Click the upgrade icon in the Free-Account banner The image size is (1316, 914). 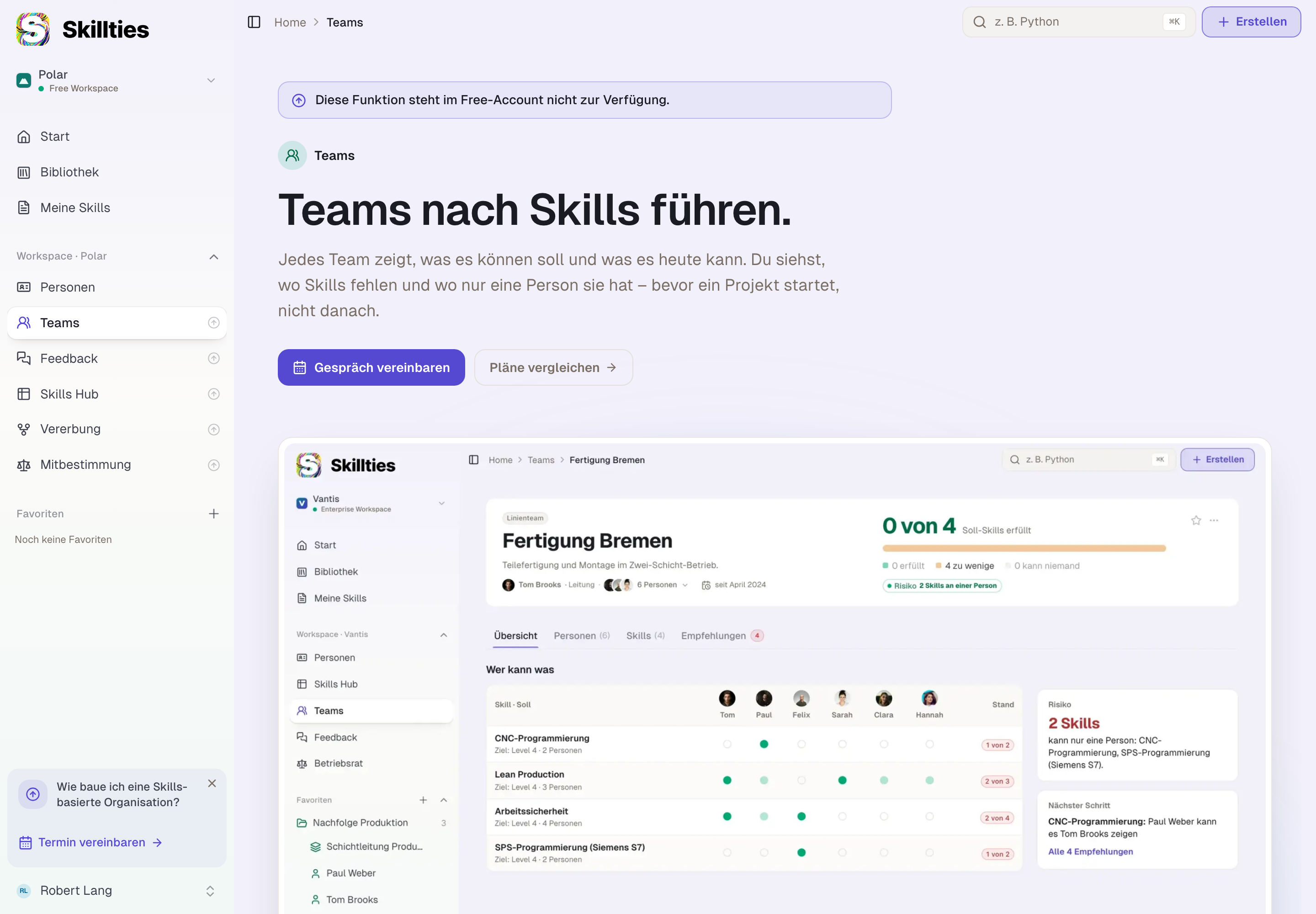pos(299,100)
